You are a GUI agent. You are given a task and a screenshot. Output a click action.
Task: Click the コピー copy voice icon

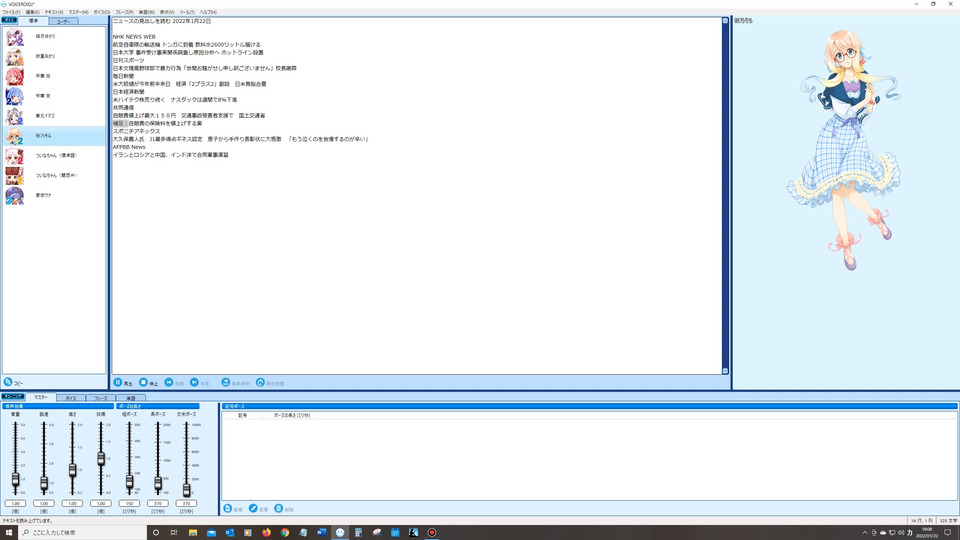tap(8, 382)
